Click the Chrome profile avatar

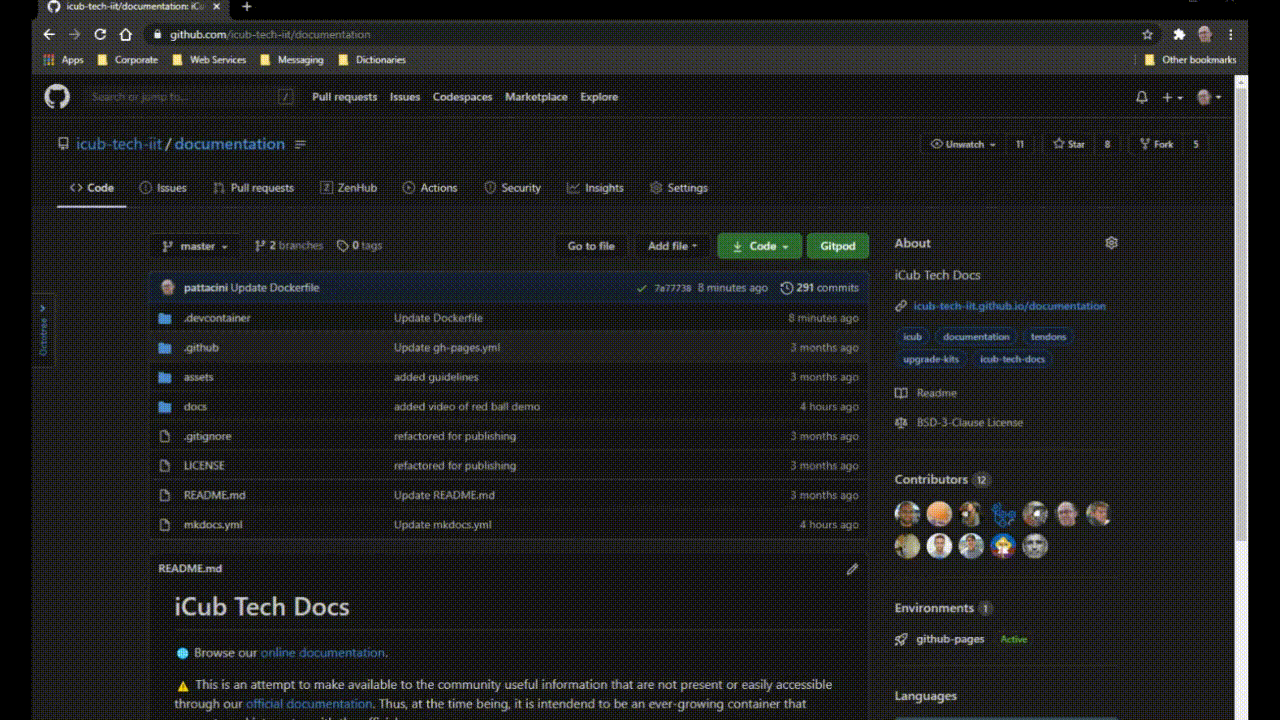point(1205,34)
